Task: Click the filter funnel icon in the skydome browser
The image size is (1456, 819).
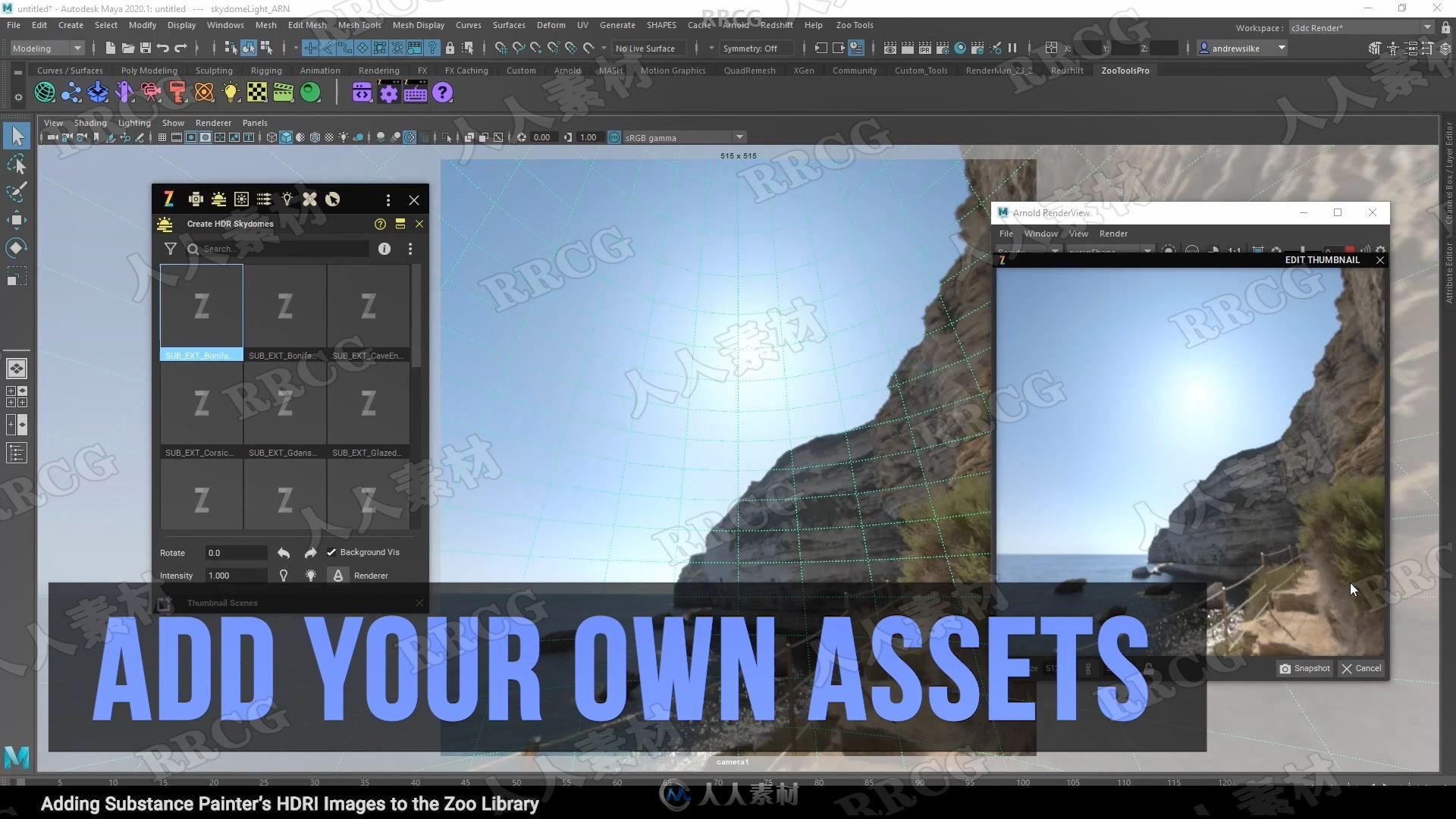Action: click(x=171, y=249)
